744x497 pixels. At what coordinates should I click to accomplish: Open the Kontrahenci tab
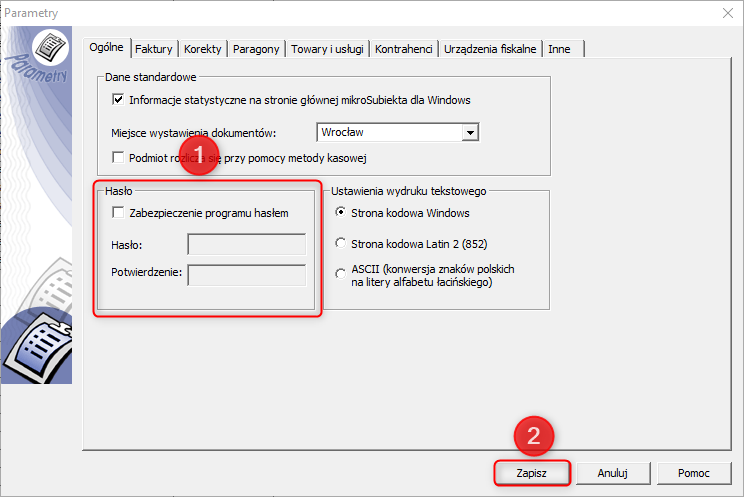[404, 49]
